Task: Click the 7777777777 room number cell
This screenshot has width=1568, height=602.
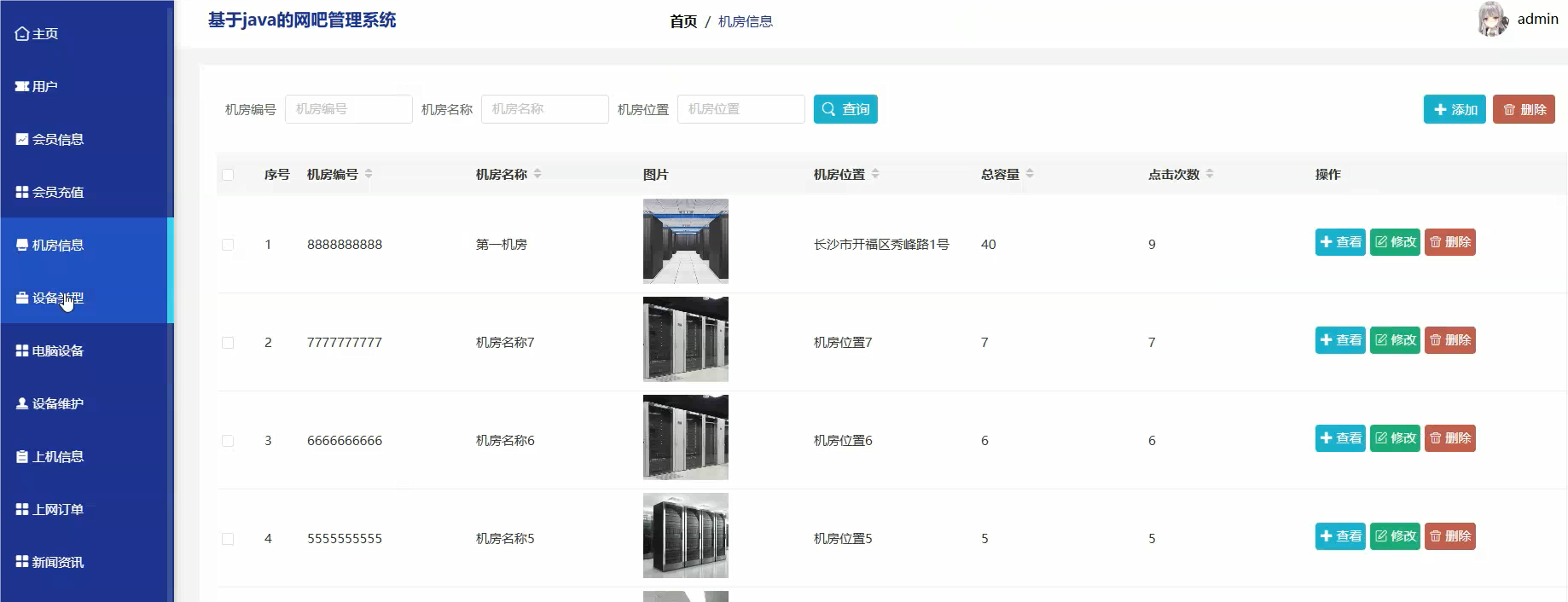Action: tap(345, 343)
